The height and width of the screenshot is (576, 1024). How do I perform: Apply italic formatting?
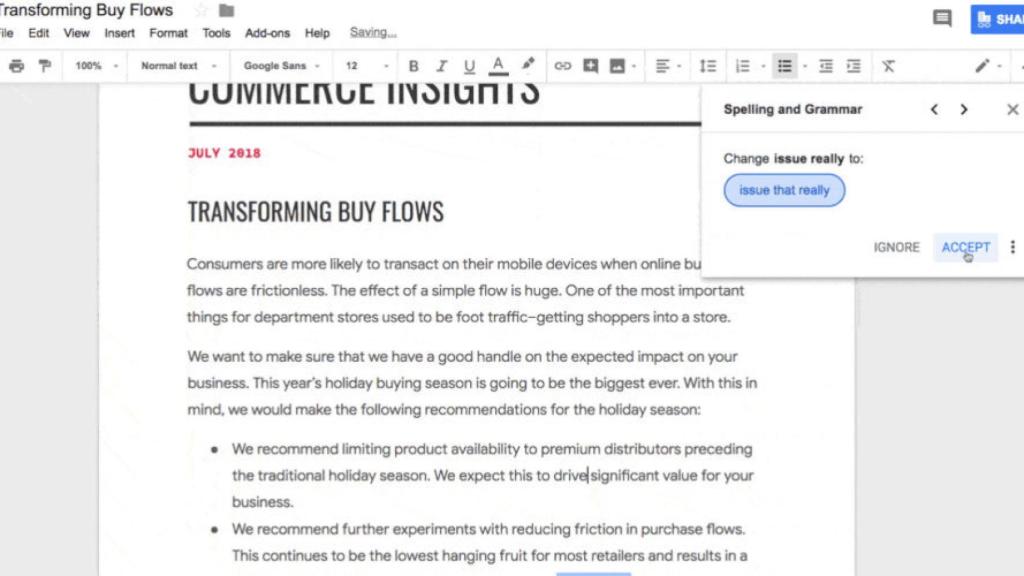pos(441,65)
